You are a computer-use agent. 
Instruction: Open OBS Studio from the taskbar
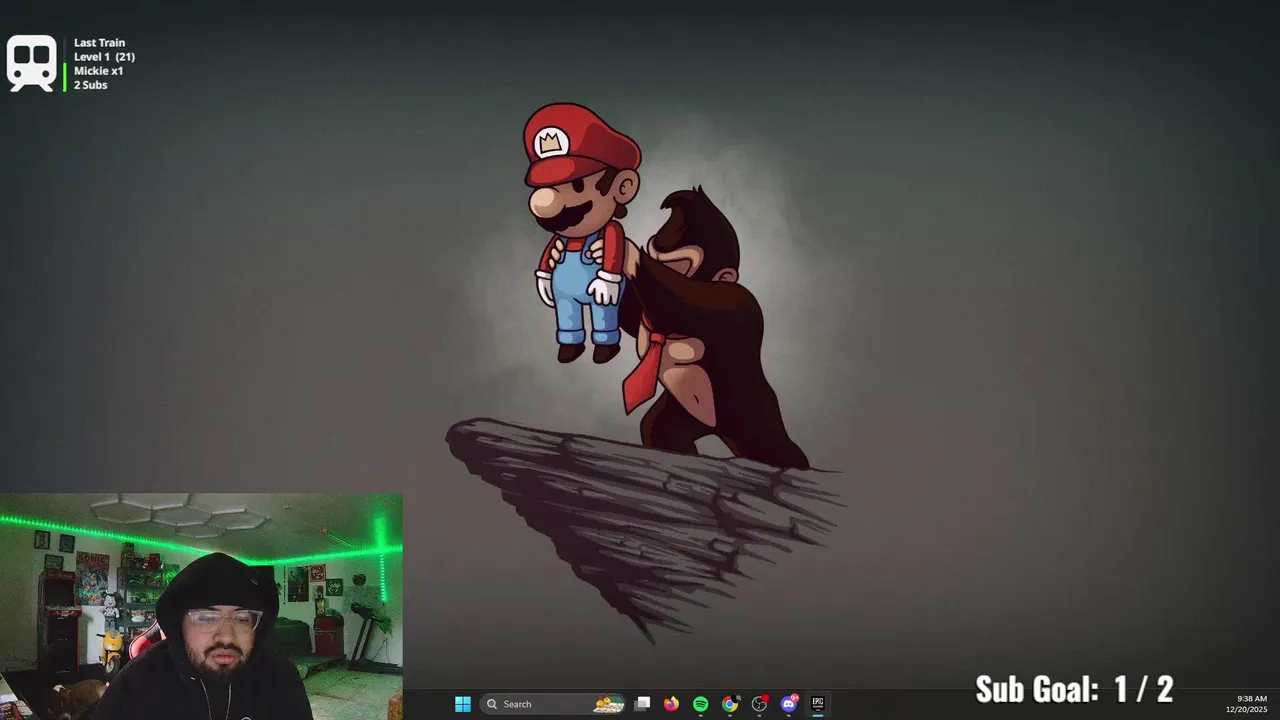(x=759, y=704)
